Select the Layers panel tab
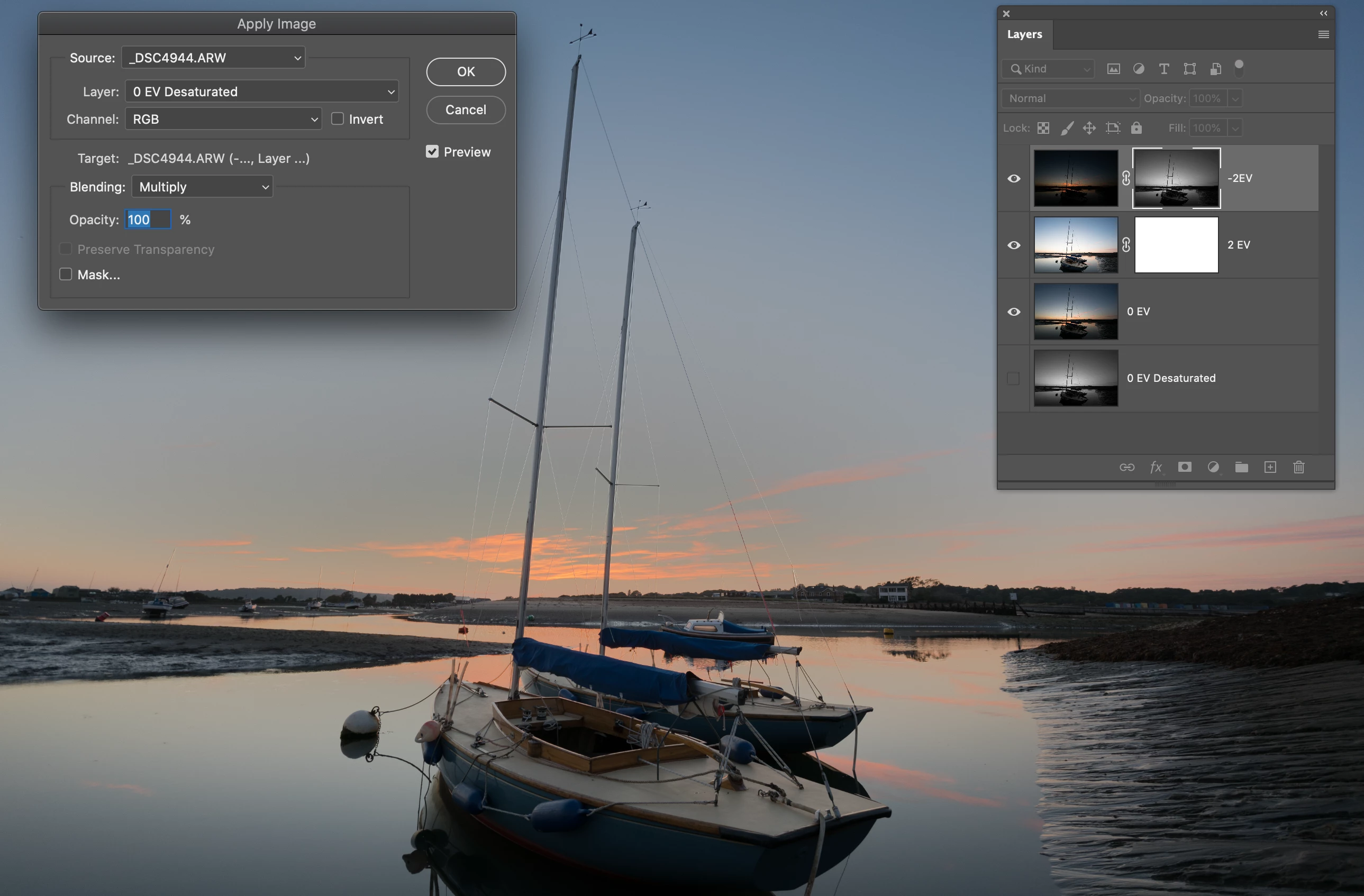 (1025, 34)
